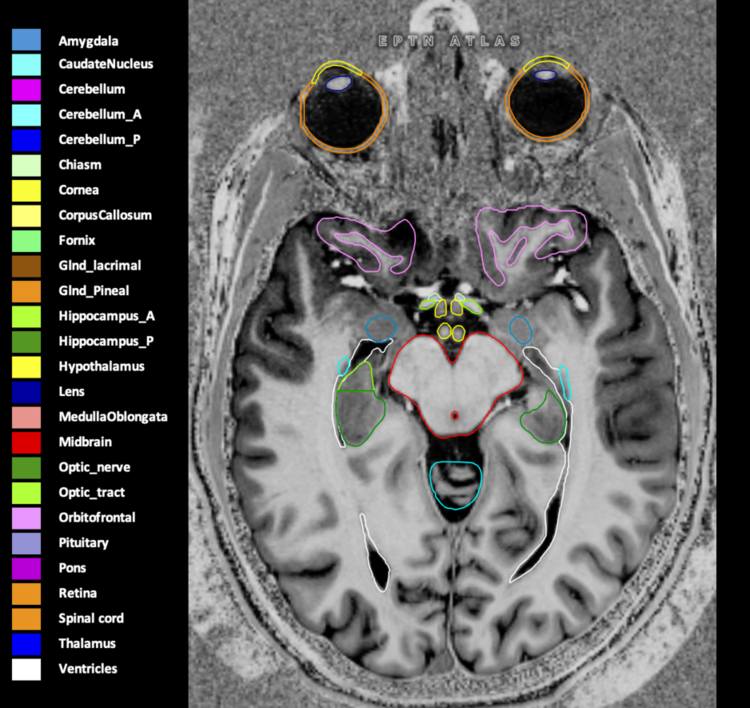Select the "Ventricles" label
The width and height of the screenshot is (750, 708).
coord(88,669)
